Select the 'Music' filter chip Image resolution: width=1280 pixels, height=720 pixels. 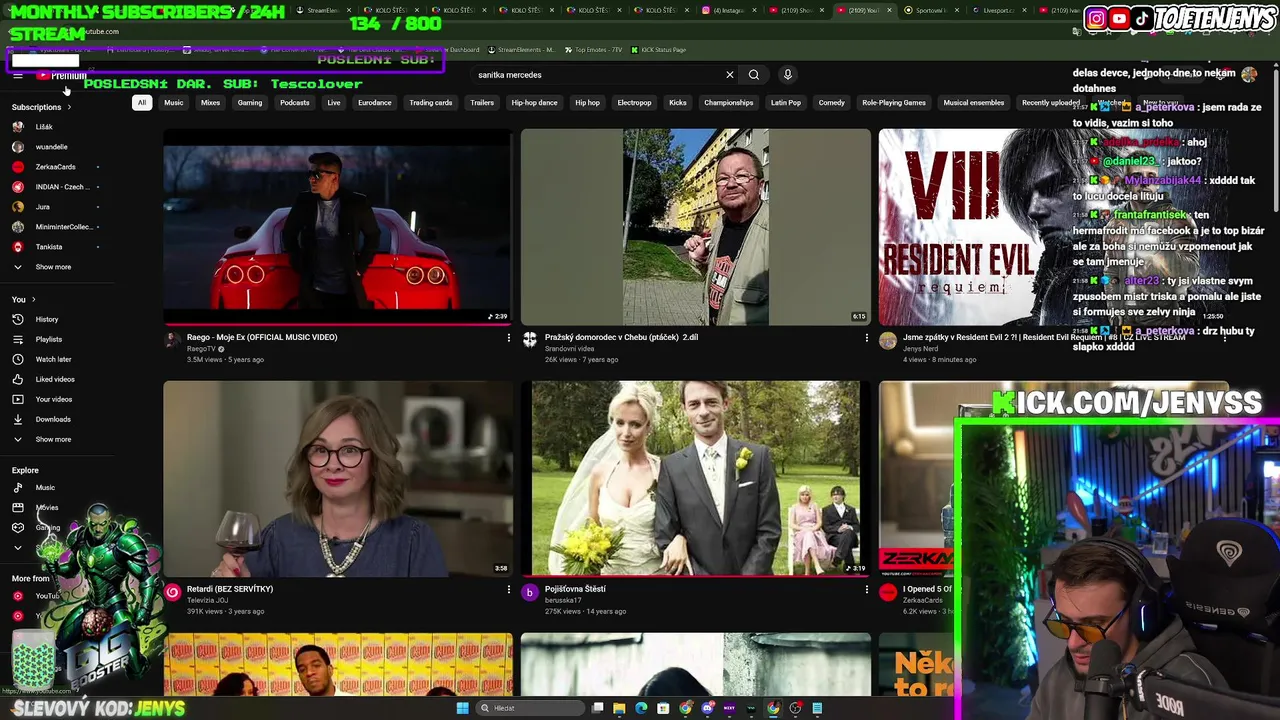pos(174,103)
